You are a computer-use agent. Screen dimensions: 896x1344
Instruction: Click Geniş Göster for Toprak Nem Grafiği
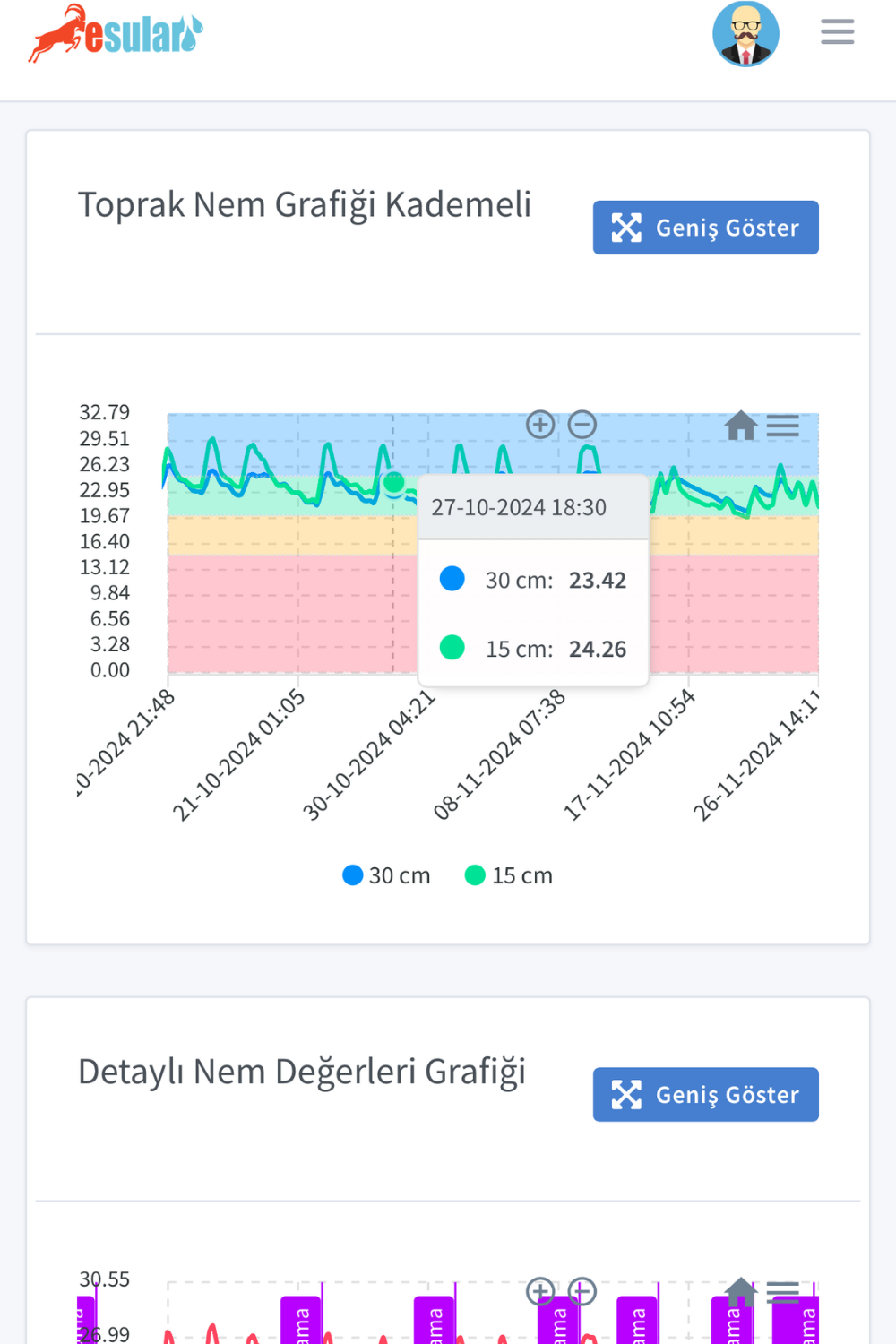pyautogui.click(x=705, y=227)
